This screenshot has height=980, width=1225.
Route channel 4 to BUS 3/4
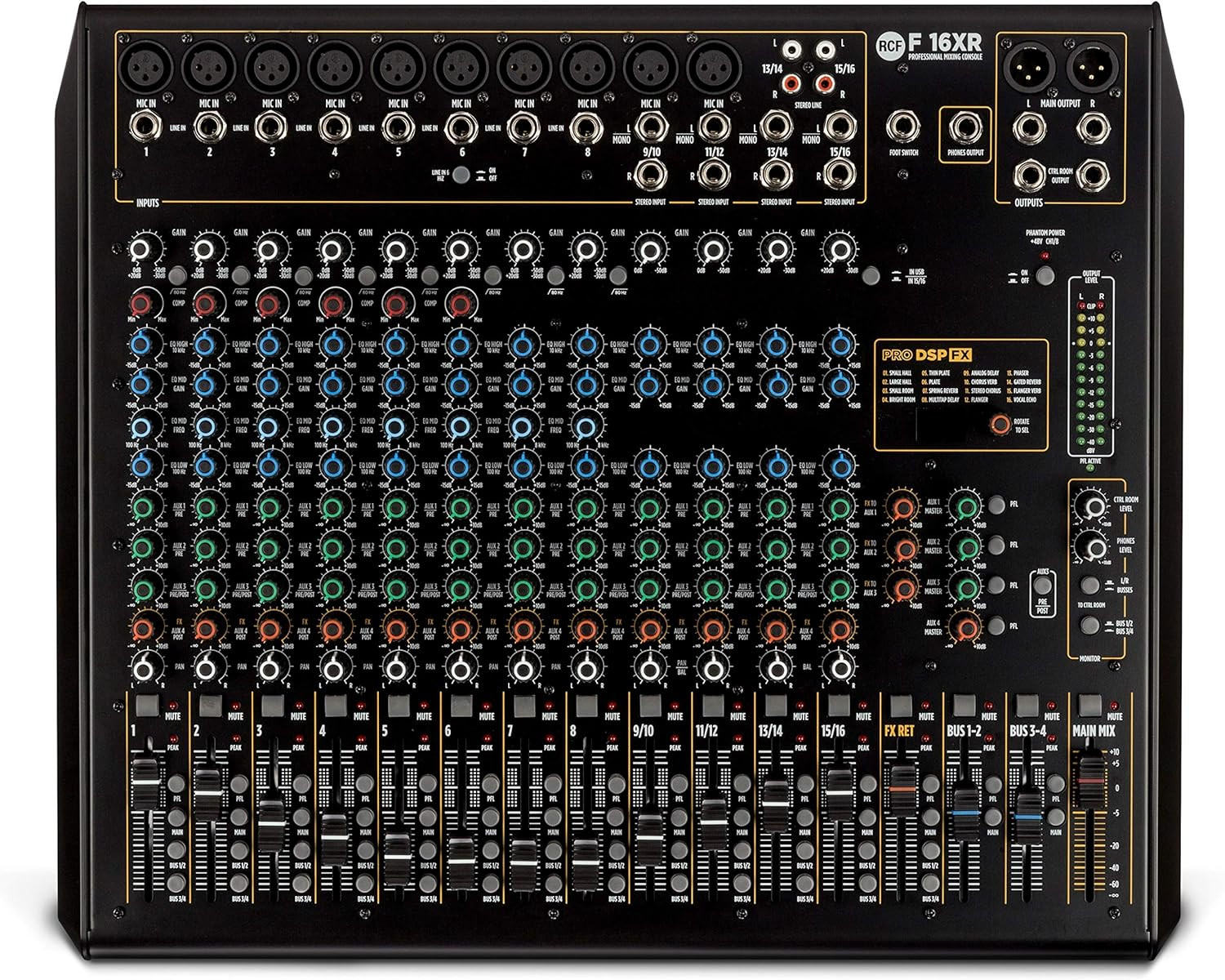point(364,883)
